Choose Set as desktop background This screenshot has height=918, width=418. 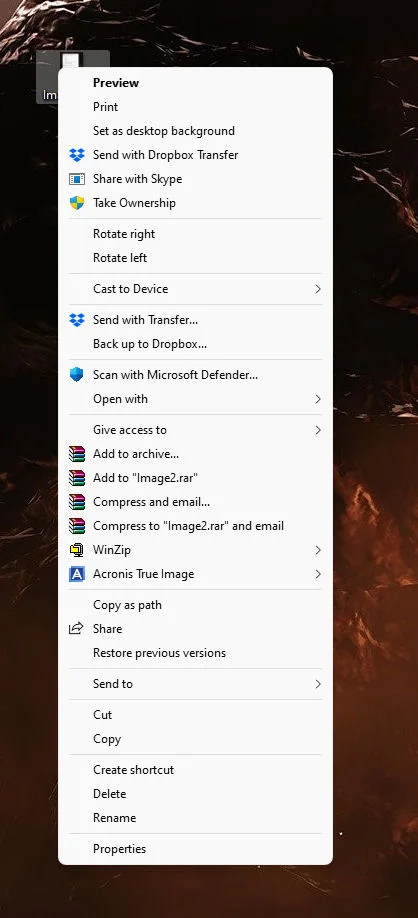(196, 131)
